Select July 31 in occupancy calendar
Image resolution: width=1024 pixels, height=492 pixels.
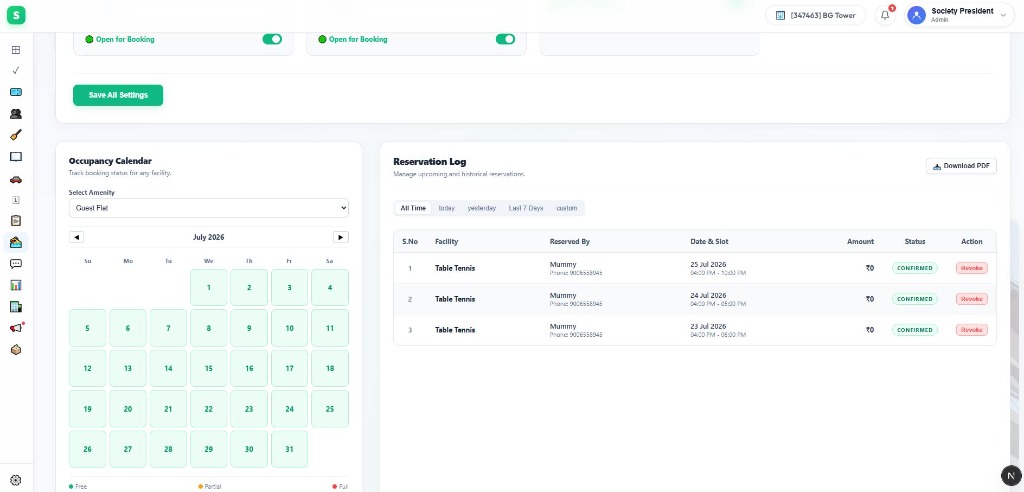(289, 449)
